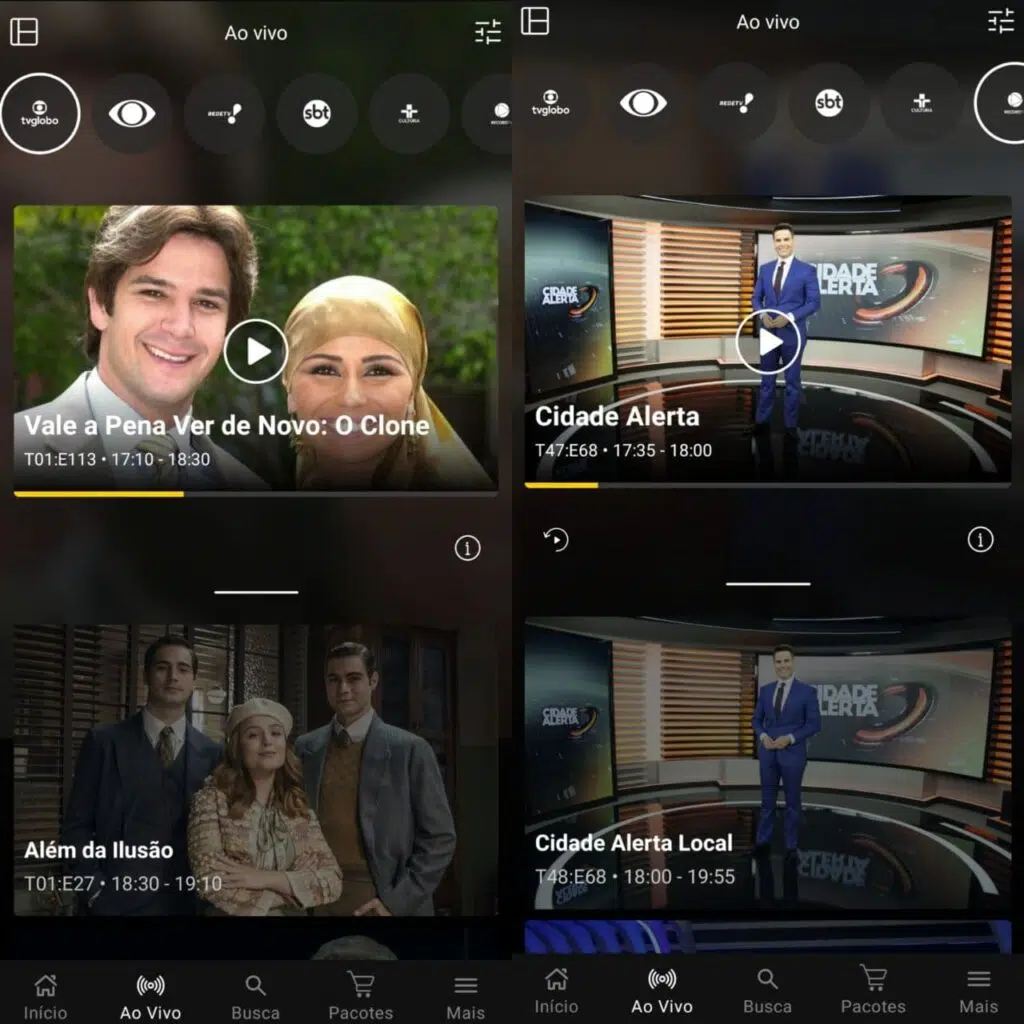Viewport: 1024px width, 1024px height.
Task: Open the live channel filter settings
Action: point(489,32)
